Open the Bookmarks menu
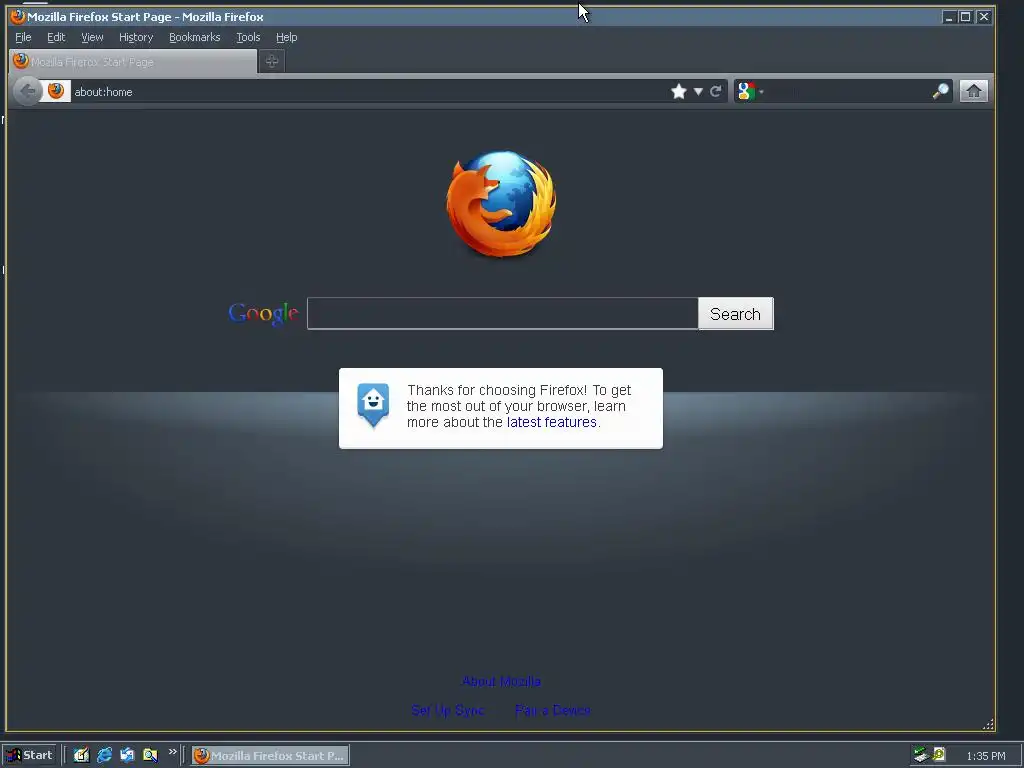 click(x=195, y=37)
